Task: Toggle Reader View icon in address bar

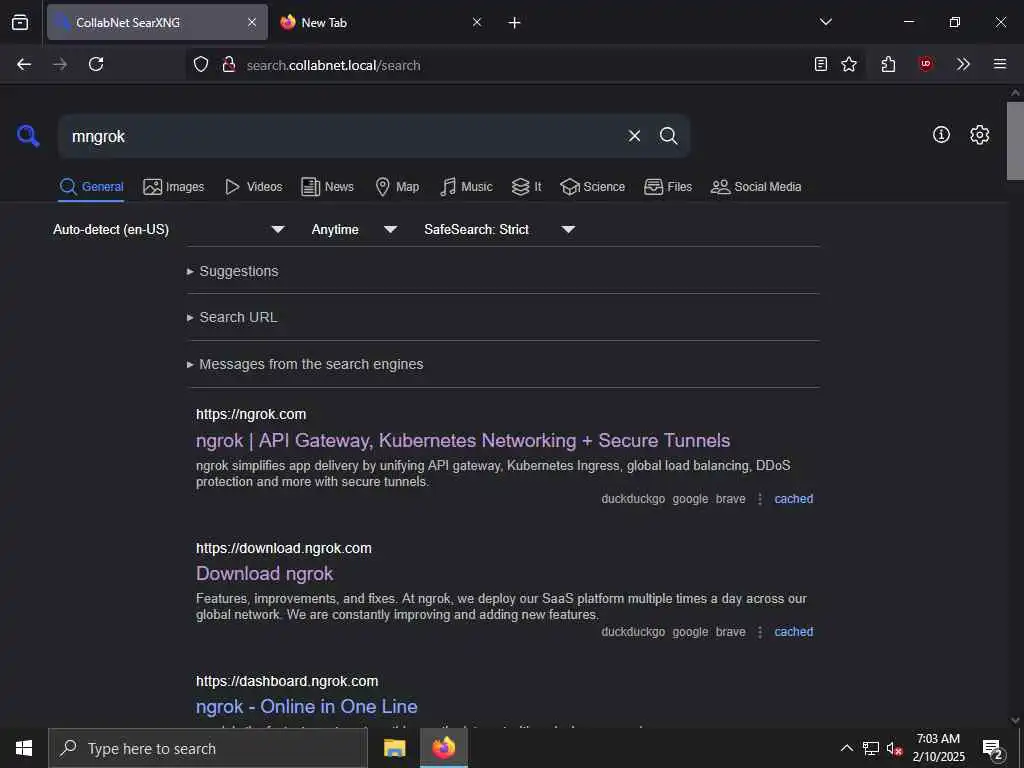Action: 821,64
